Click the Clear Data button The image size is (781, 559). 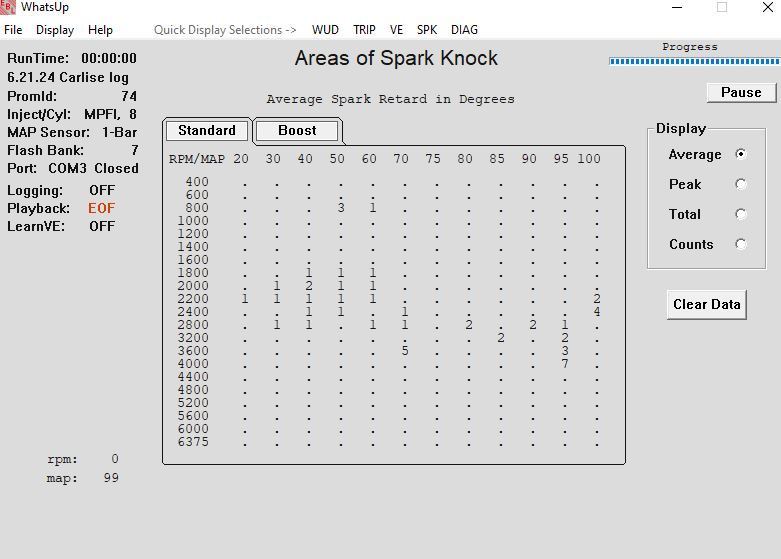(706, 304)
